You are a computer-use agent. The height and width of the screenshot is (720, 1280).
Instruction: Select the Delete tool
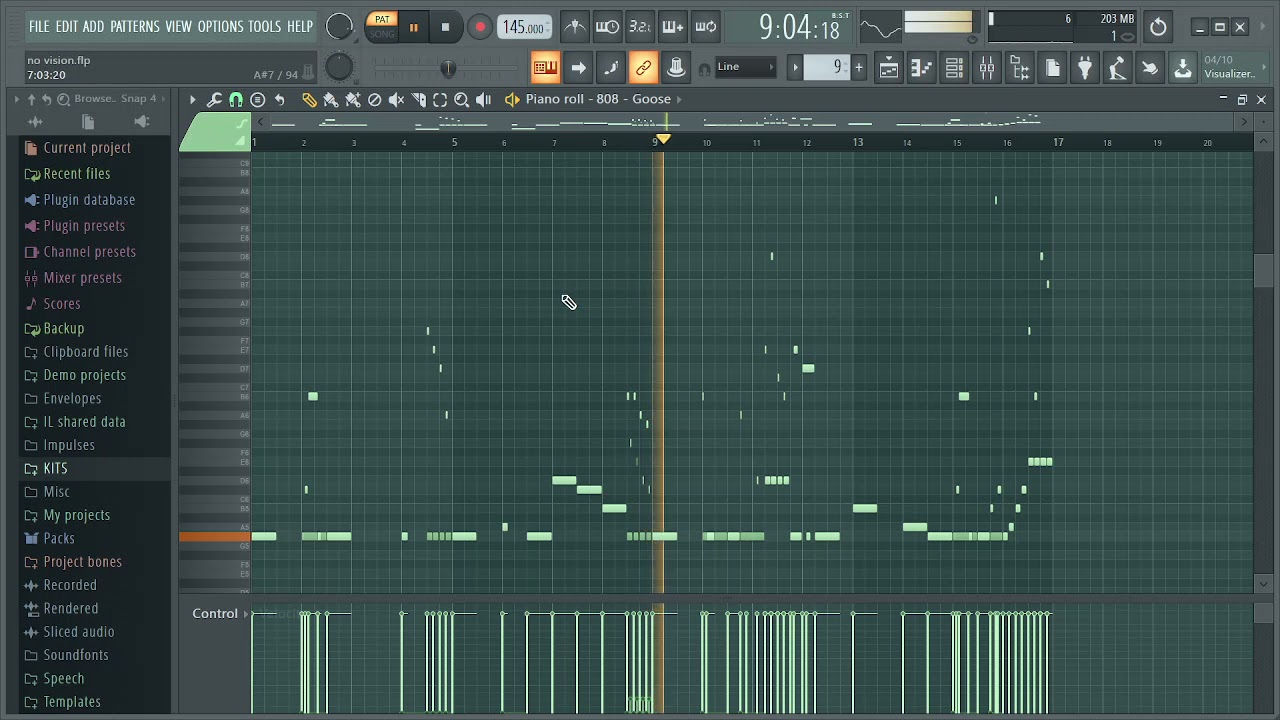[x=375, y=99]
